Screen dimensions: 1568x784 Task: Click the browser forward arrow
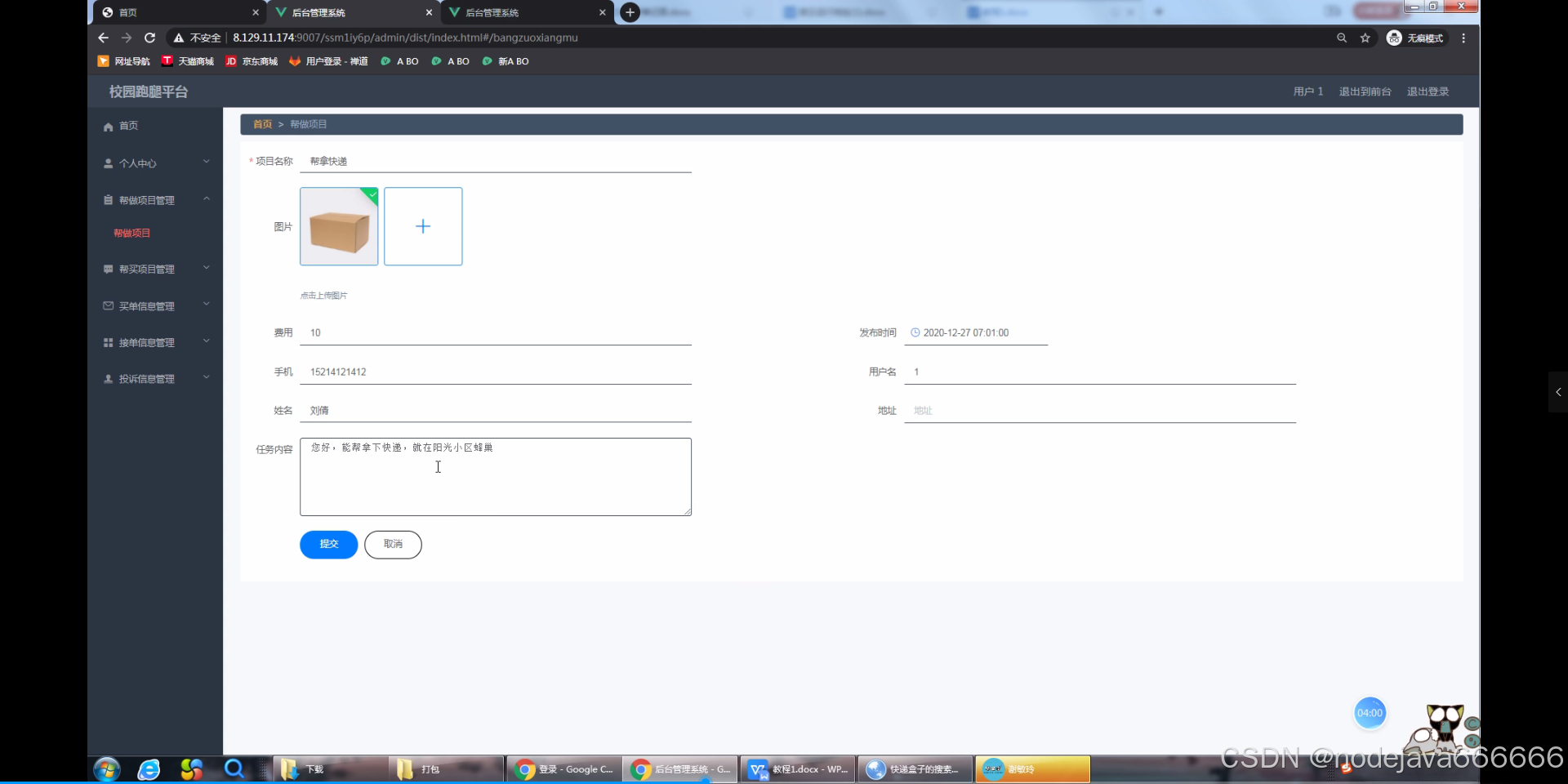coord(126,38)
